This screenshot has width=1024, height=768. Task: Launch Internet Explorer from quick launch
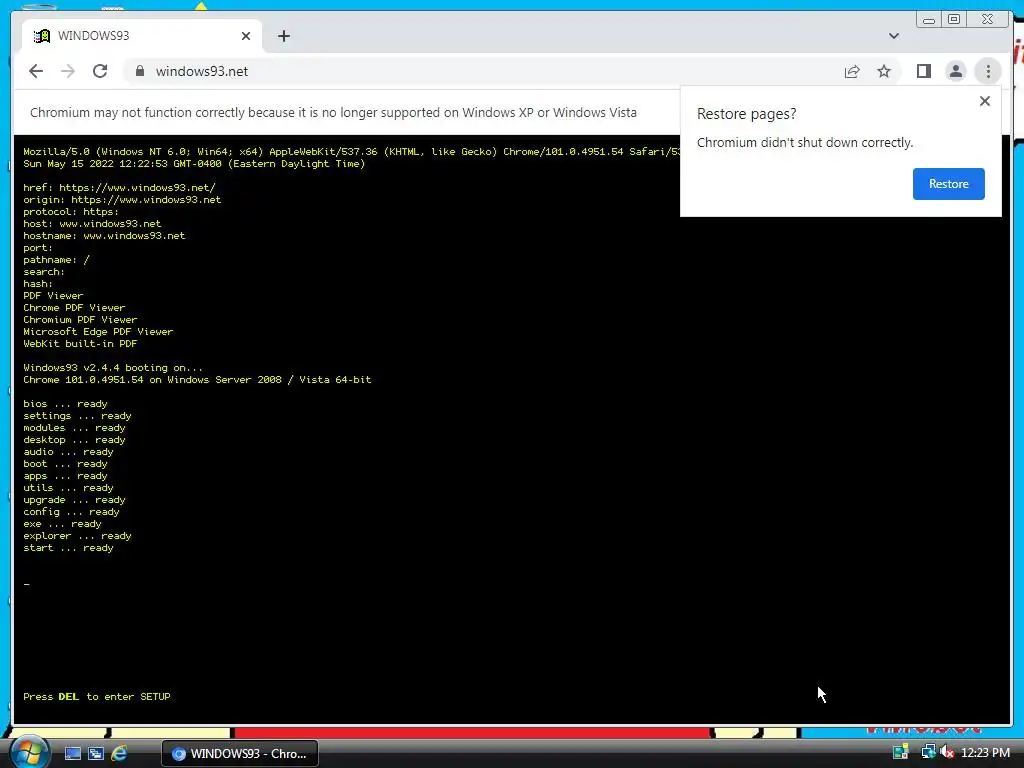(x=119, y=754)
